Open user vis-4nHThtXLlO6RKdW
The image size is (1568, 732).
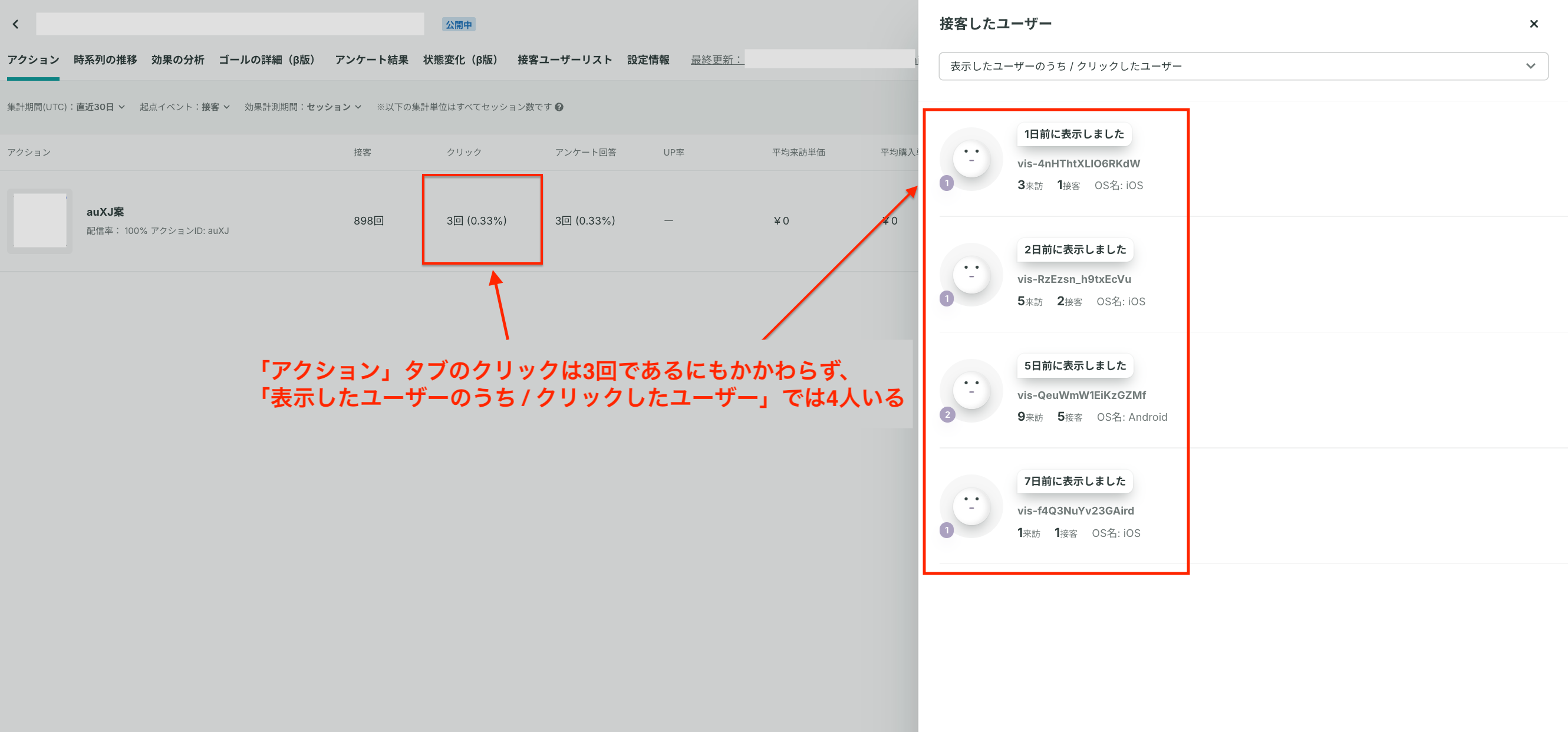(x=1079, y=164)
